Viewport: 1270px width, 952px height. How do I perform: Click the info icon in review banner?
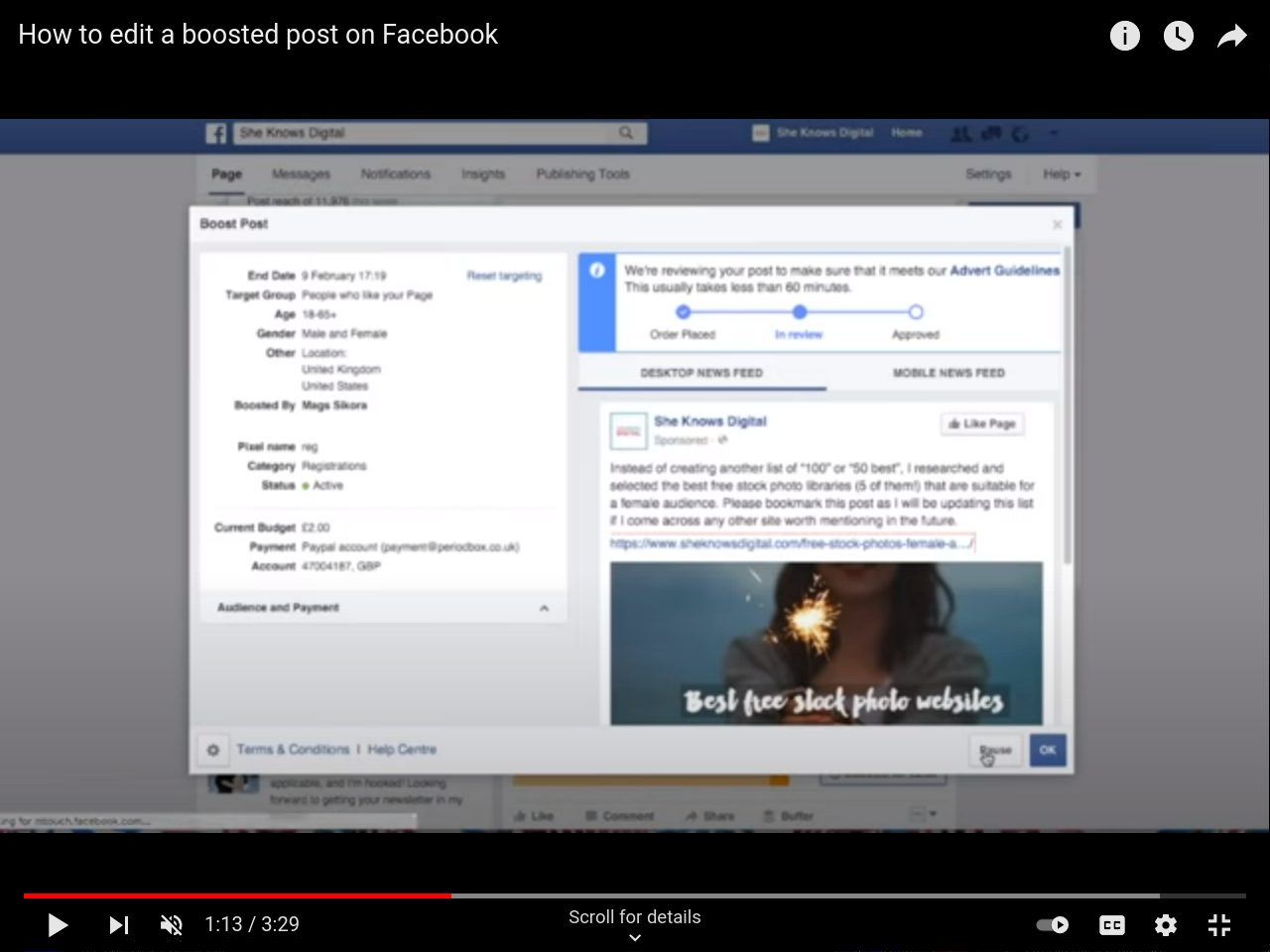coord(597,271)
